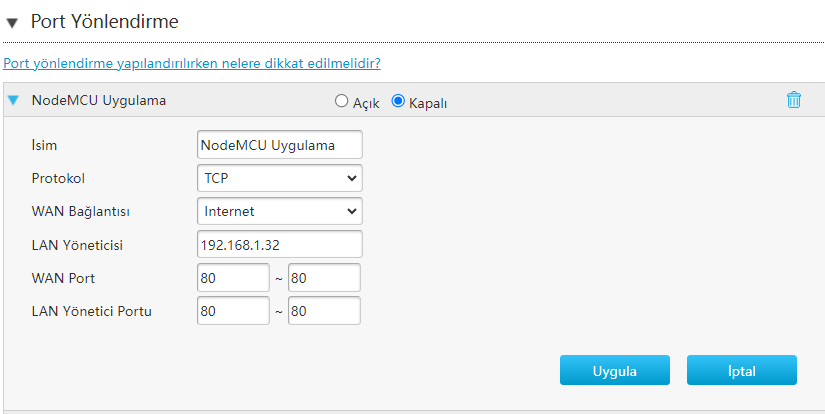Image resolution: width=825 pixels, height=414 pixels.
Task: Focus the LAN Yöneticisi IP address field
Action: pos(280,244)
